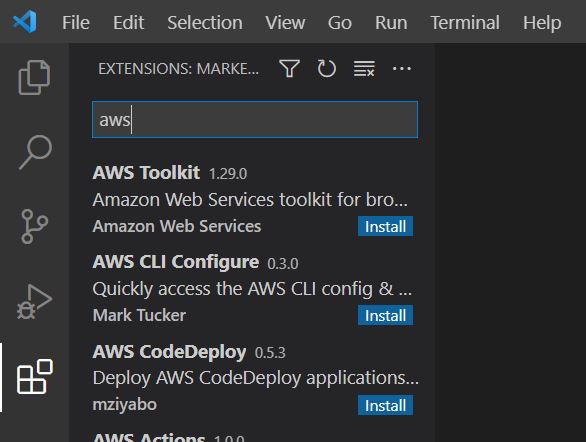This screenshot has width=586, height=442.
Task: Open the Source Control view
Action: (x=34, y=226)
